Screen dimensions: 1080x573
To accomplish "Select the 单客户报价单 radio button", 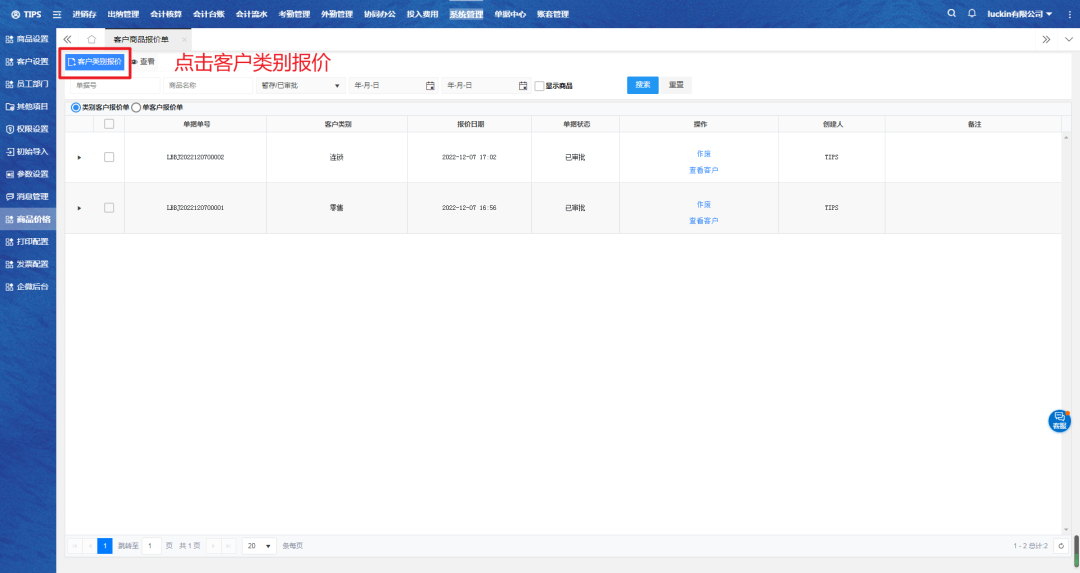I will [136, 107].
